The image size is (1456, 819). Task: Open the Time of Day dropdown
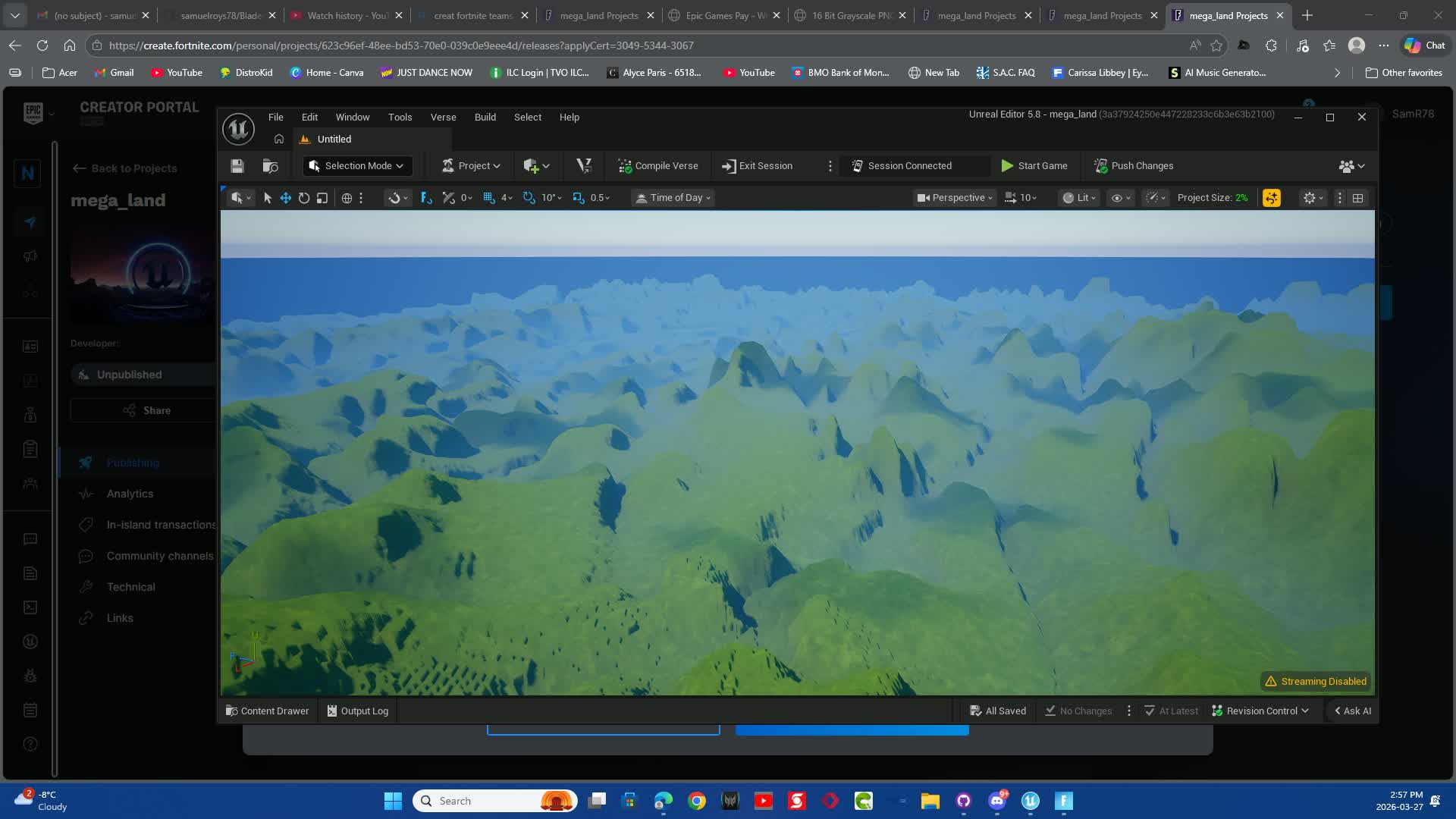(x=673, y=198)
